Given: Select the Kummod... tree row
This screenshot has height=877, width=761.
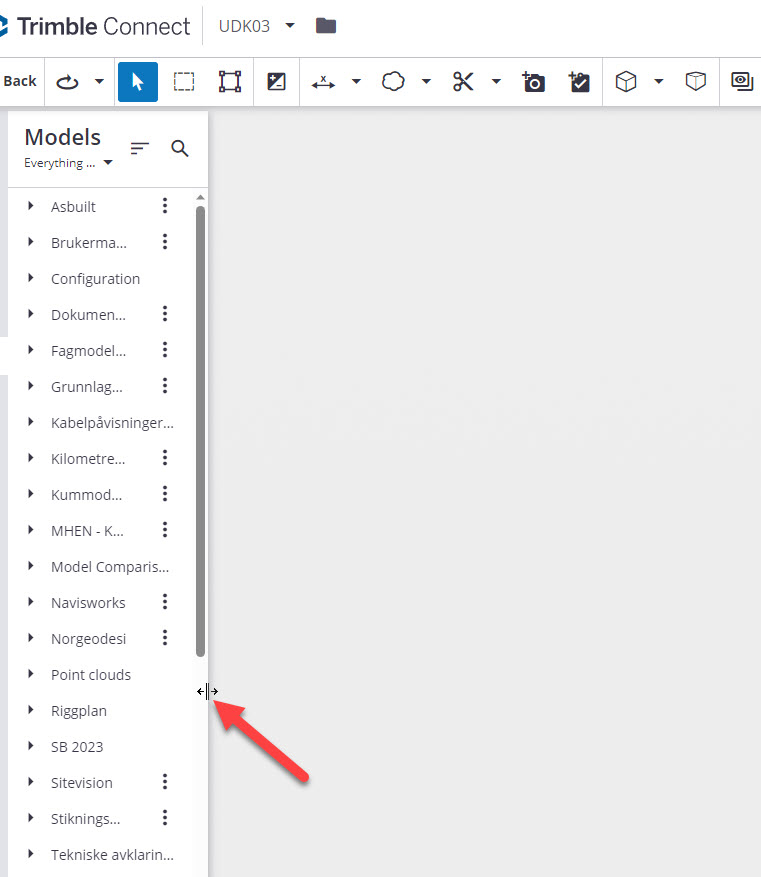Looking at the screenshot, I should click(x=101, y=494).
